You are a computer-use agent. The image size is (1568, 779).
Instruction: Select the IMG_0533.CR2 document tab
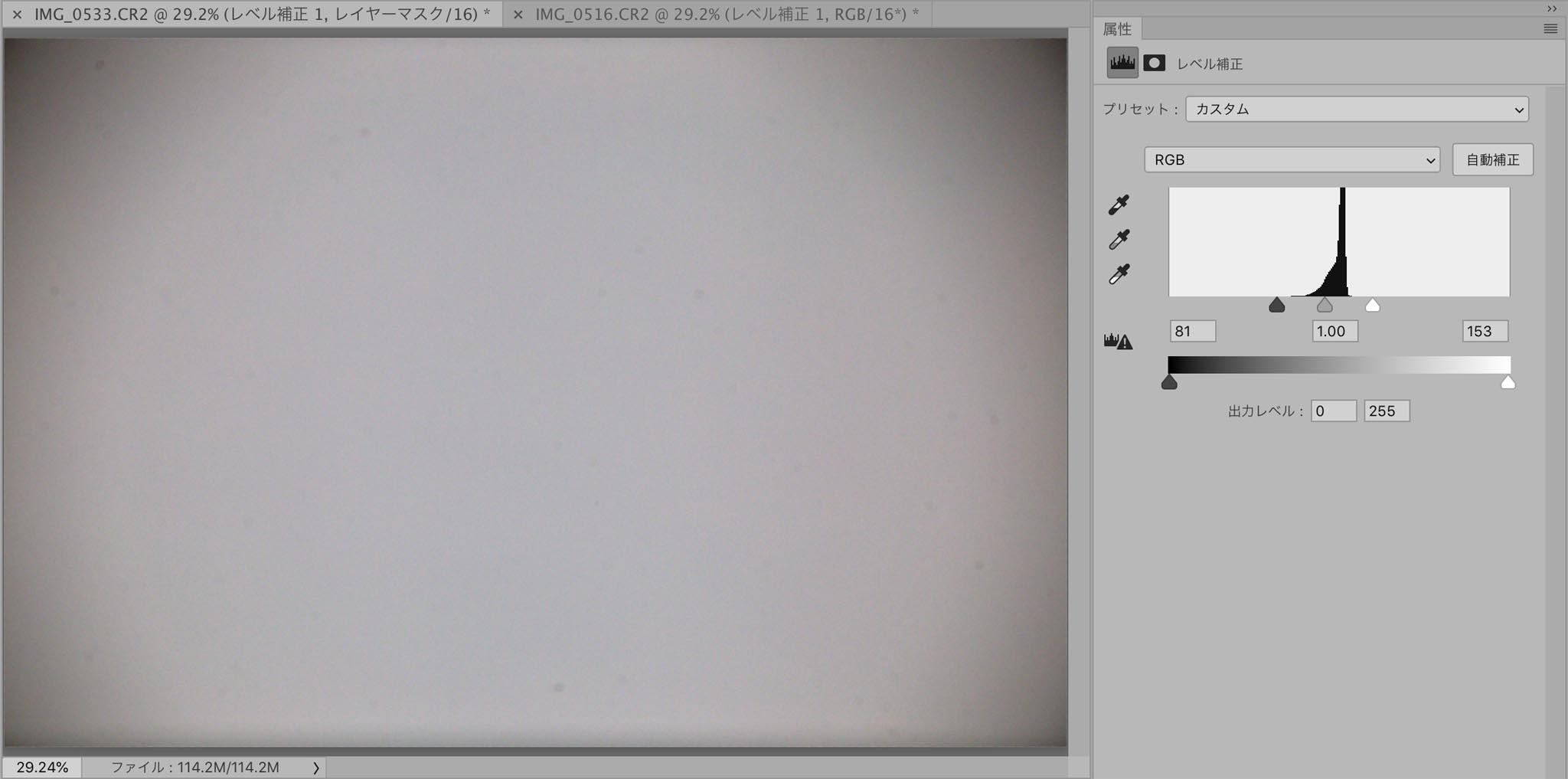click(262, 14)
